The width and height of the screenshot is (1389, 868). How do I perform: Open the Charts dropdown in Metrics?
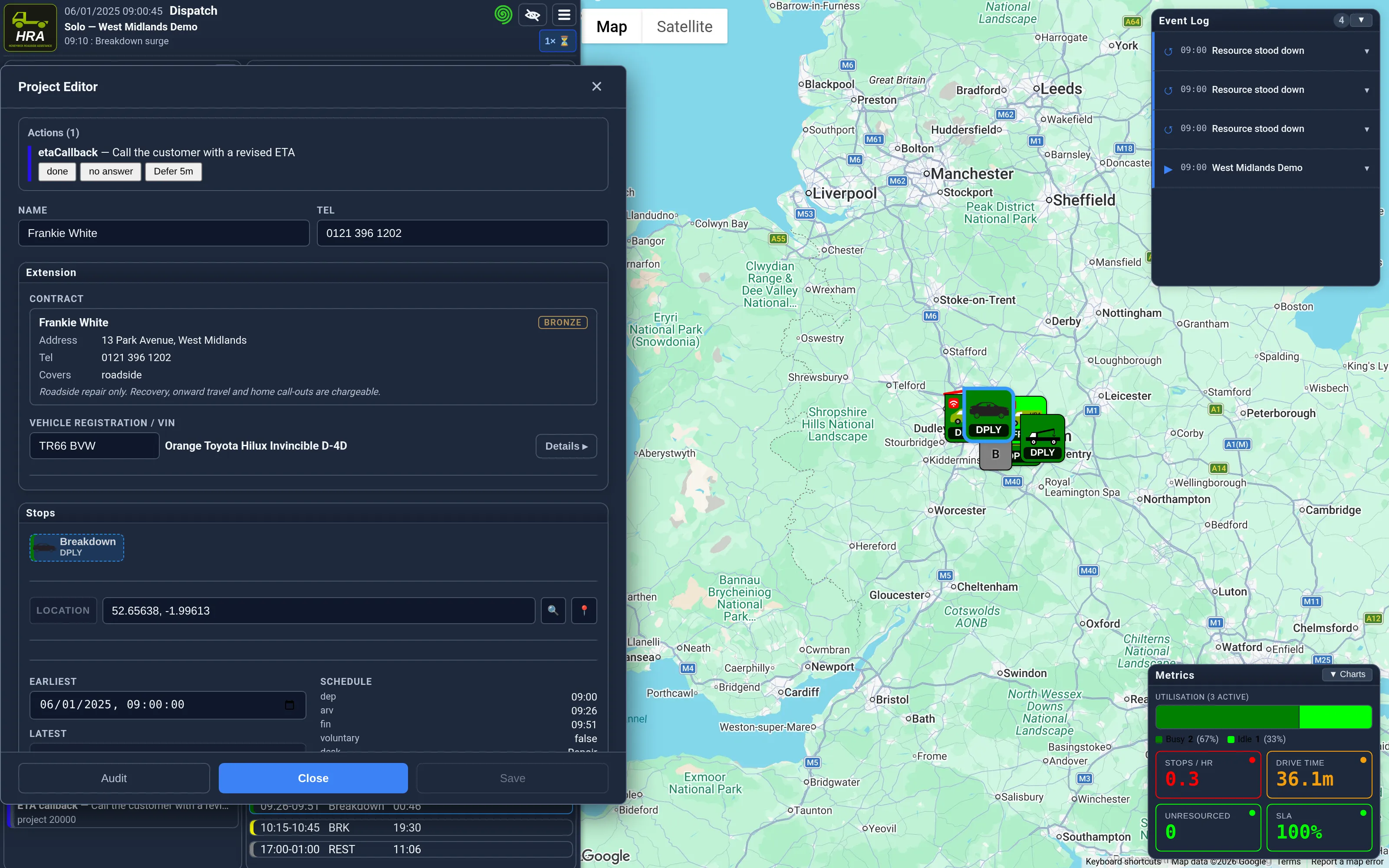tap(1347, 674)
